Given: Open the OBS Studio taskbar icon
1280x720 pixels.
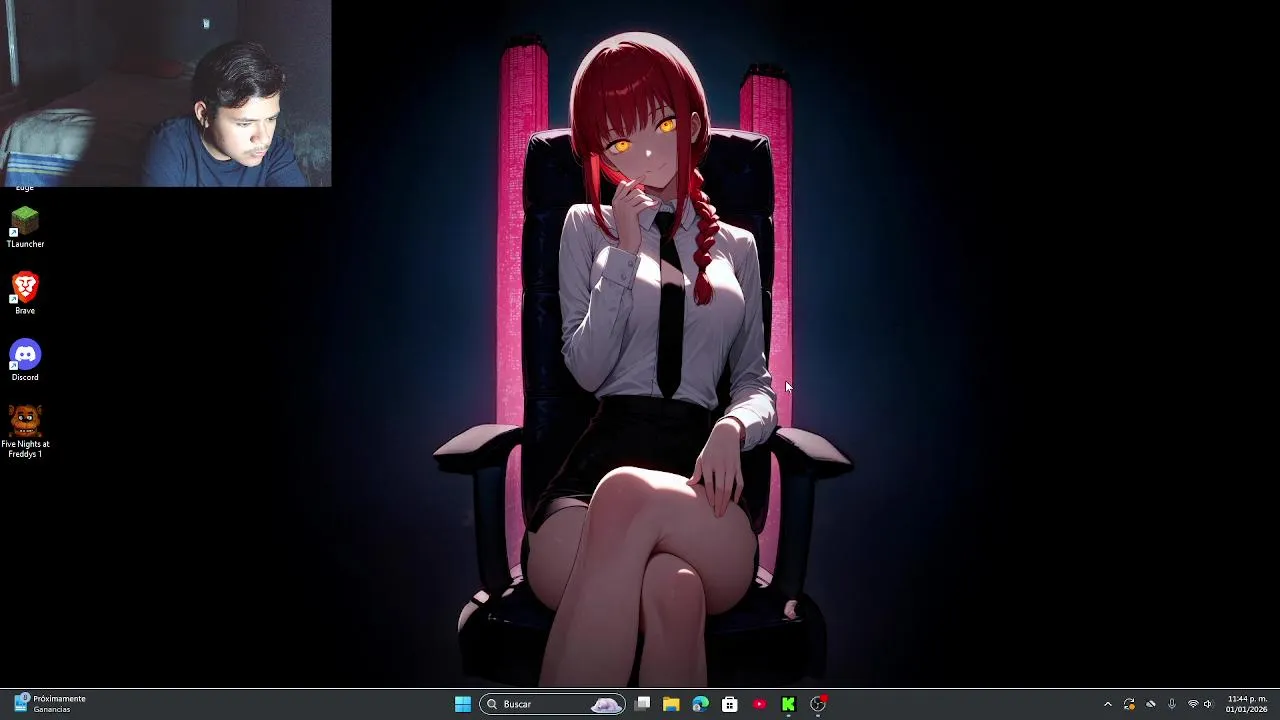Looking at the screenshot, I should 818,704.
